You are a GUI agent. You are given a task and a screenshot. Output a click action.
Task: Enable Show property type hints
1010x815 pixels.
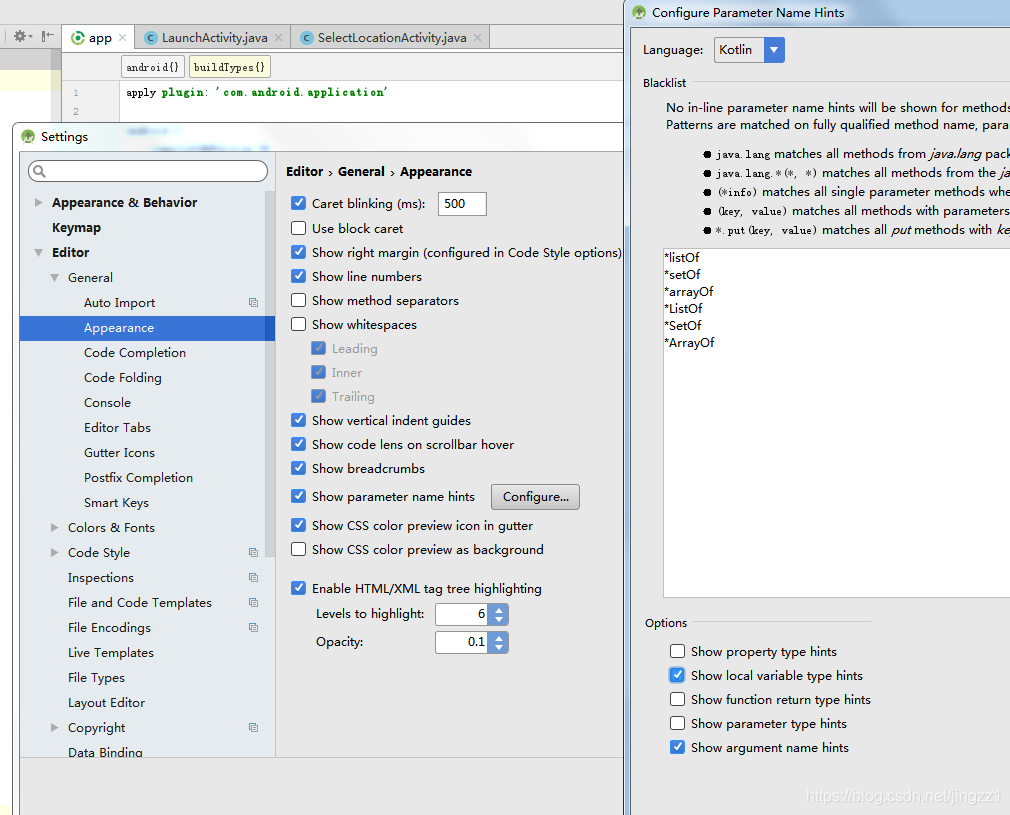(x=677, y=651)
